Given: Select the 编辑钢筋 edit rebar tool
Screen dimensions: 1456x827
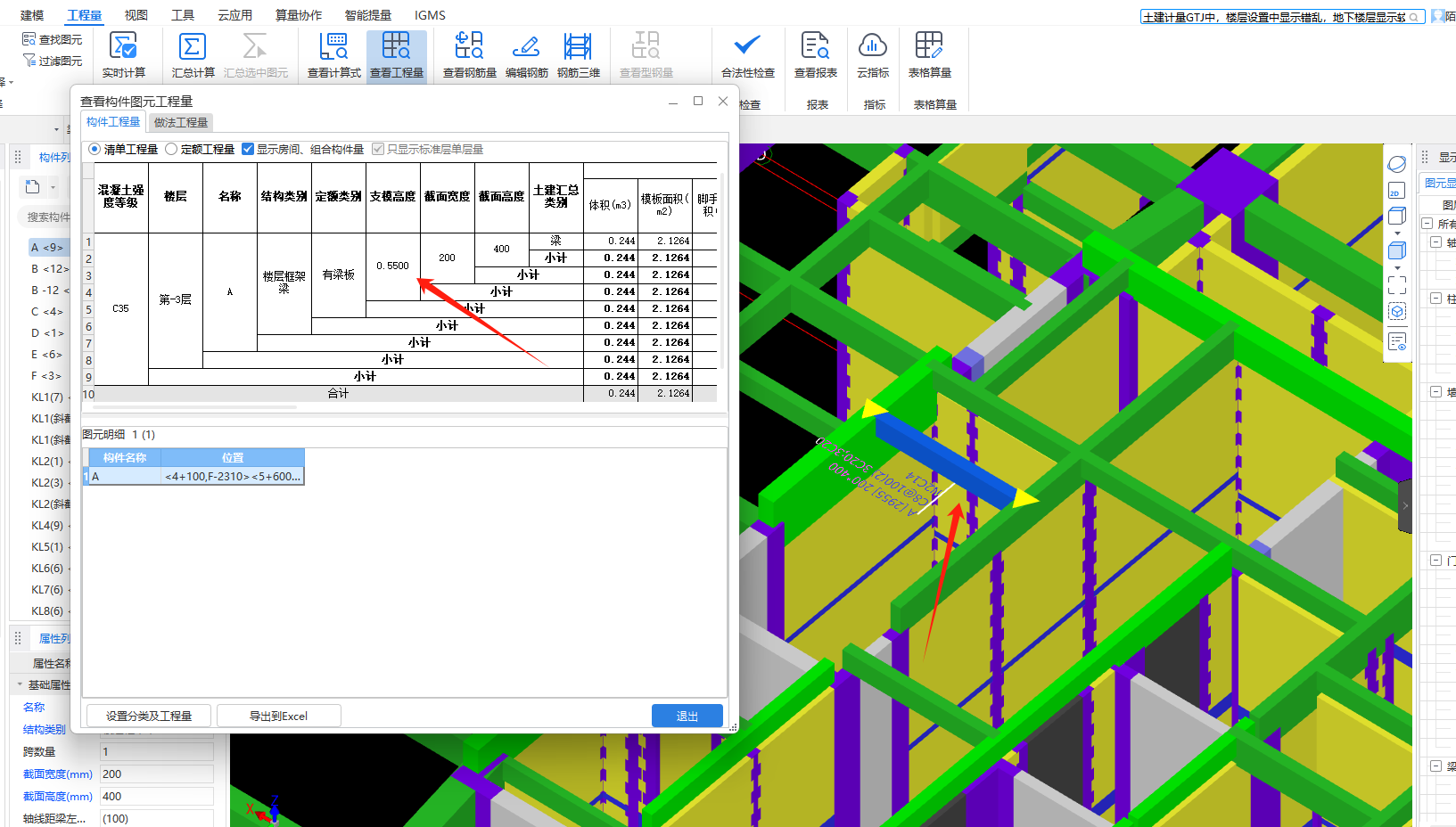Looking at the screenshot, I should click(x=526, y=55).
